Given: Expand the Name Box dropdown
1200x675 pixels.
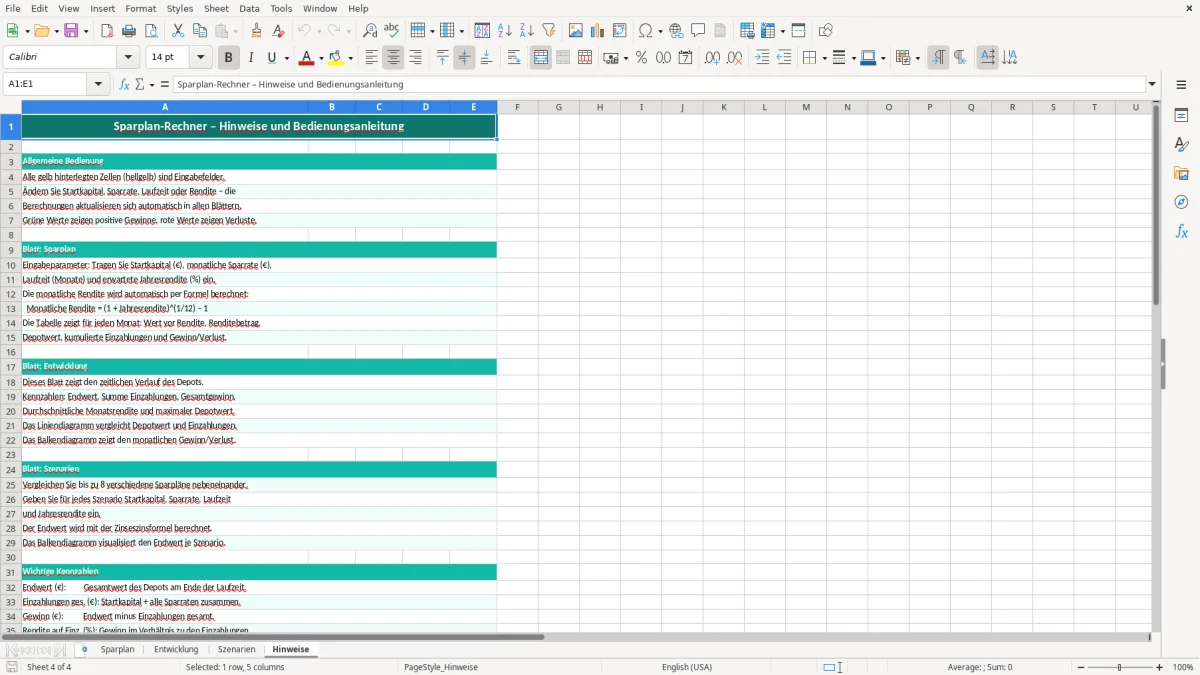Looking at the screenshot, I should [99, 84].
